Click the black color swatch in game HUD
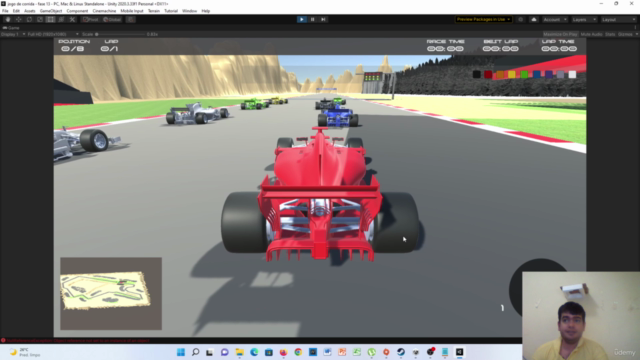 tap(476, 74)
